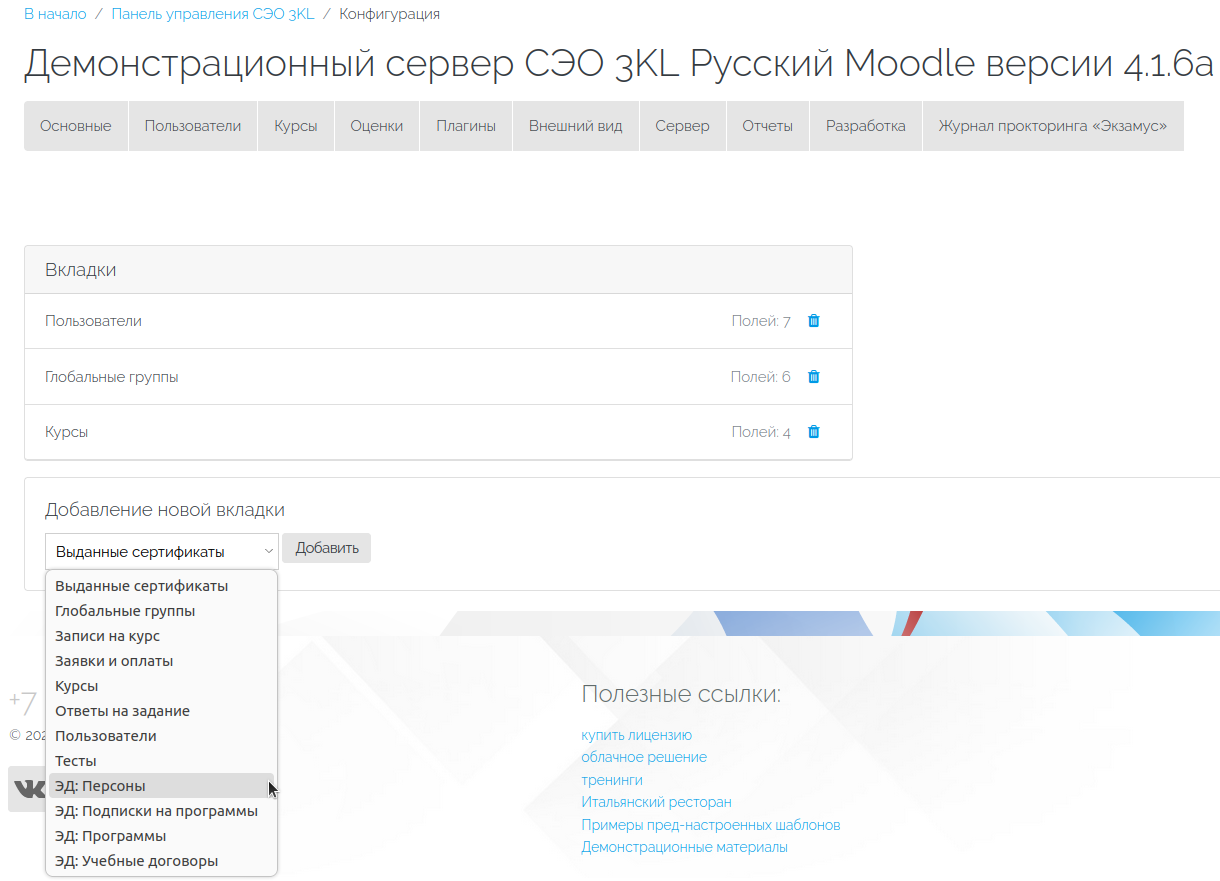The image size is (1220, 881).
Task: Click the Добавление новой вкладки heading
Action: pos(165,510)
